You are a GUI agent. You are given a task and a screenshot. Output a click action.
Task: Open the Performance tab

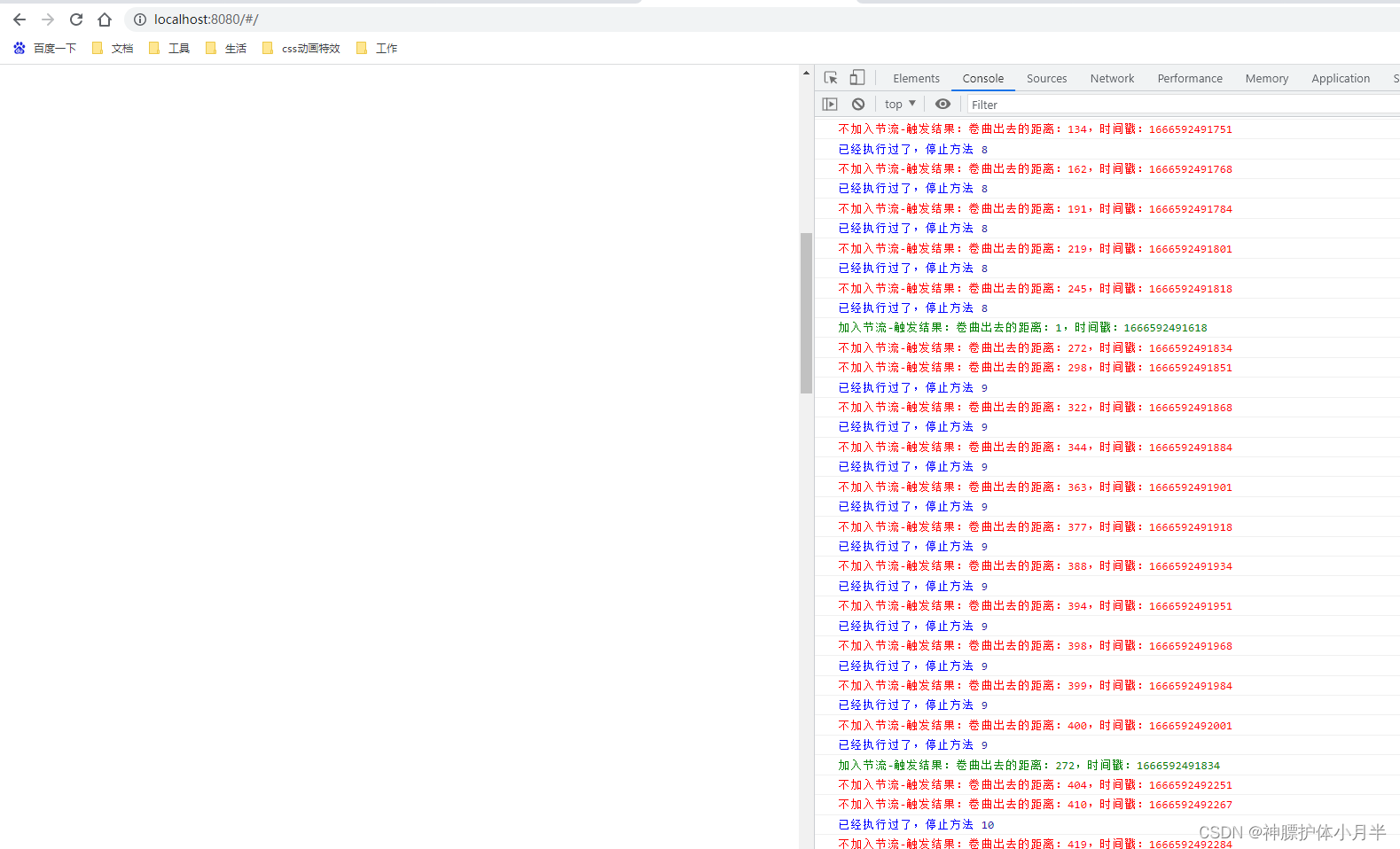point(1190,79)
